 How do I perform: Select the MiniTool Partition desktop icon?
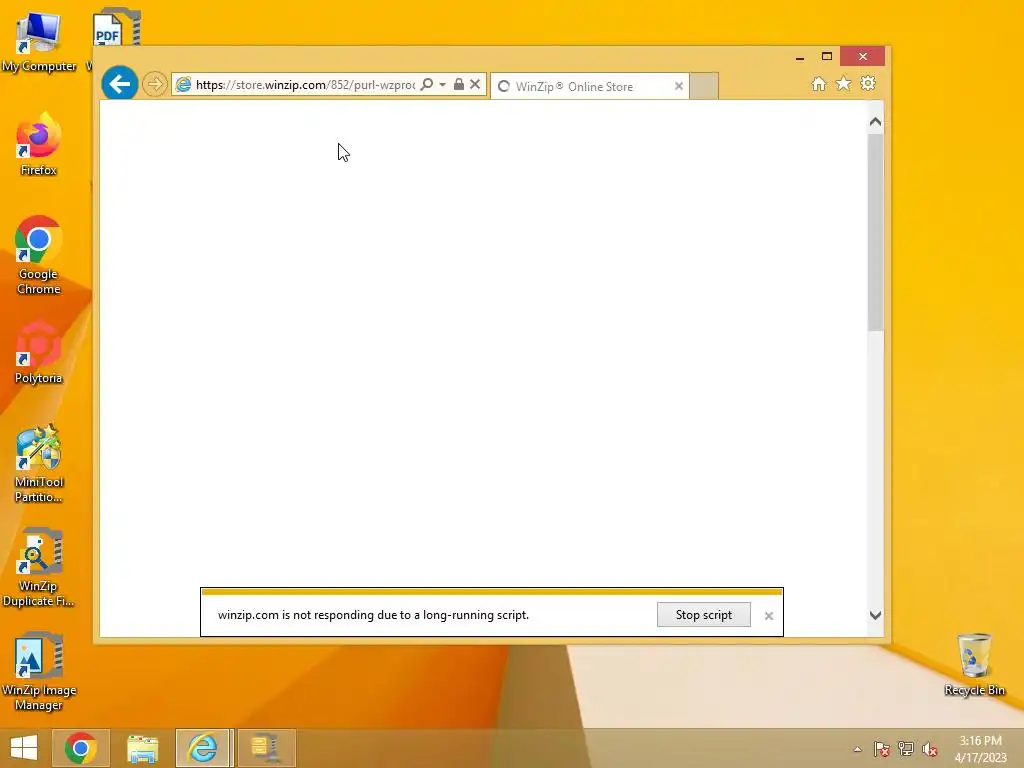click(x=39, y=464)
